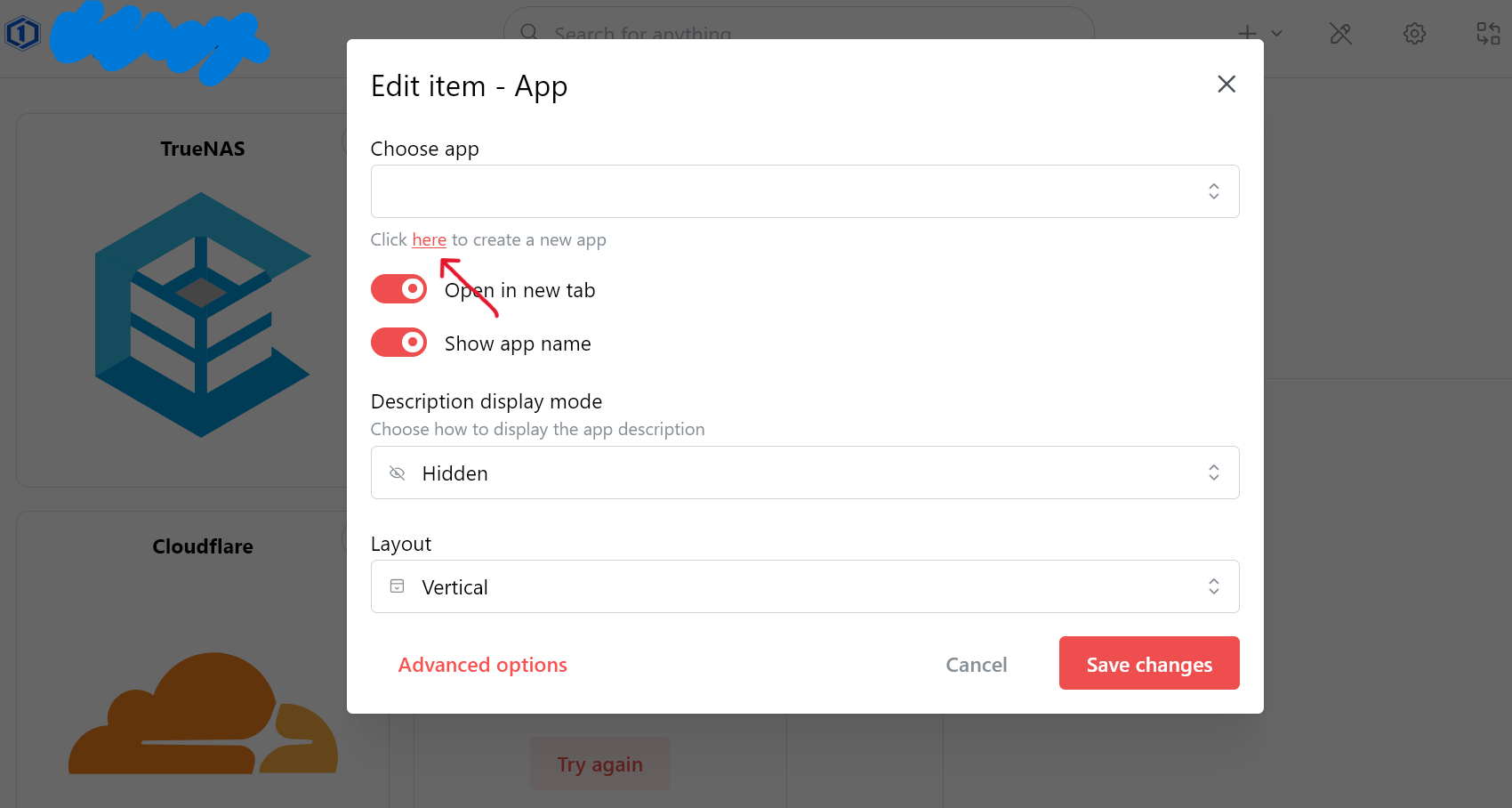Turn off the Show app name toggle
This screenshot has width=1512, height=808.
click(398, 342)
